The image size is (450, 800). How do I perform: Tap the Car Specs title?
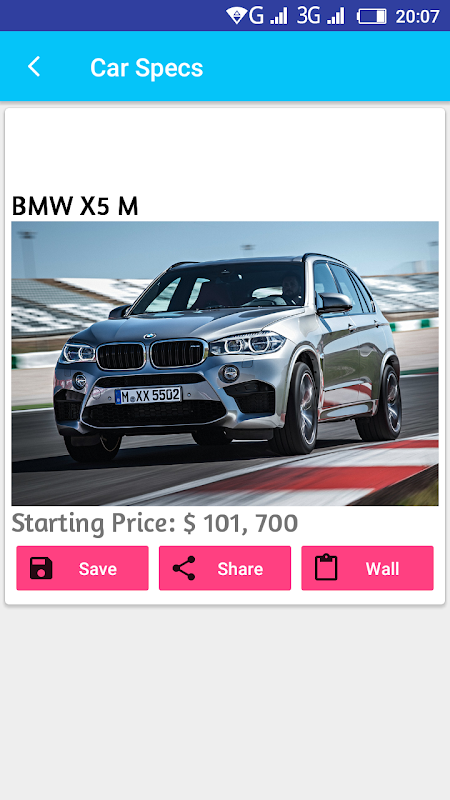click(x=146, y=67)
